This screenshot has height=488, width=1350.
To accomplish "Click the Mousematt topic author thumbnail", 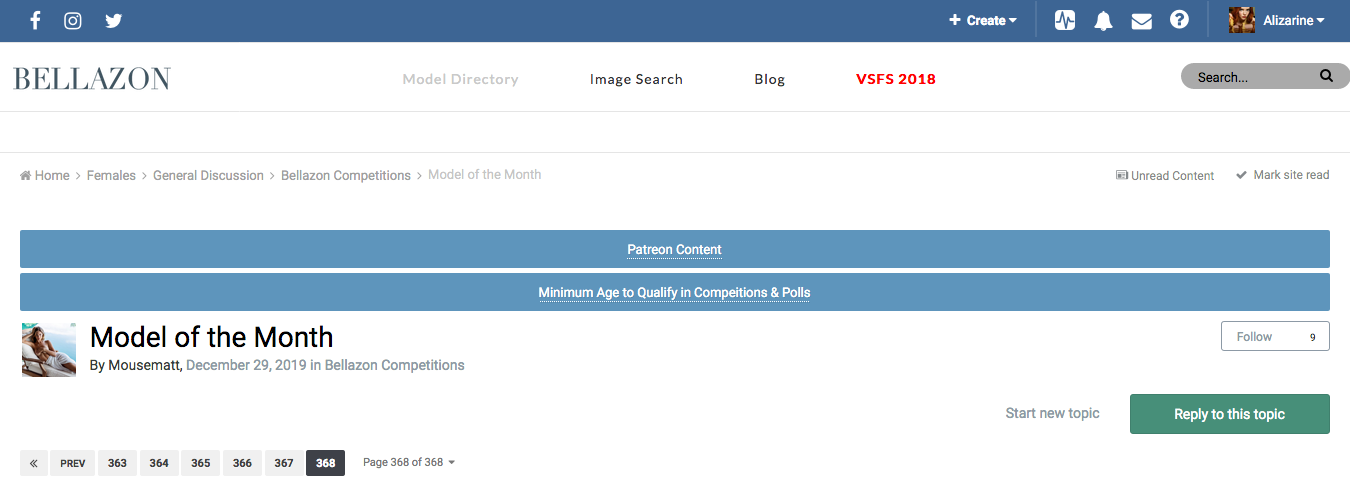I will [49, 350].
